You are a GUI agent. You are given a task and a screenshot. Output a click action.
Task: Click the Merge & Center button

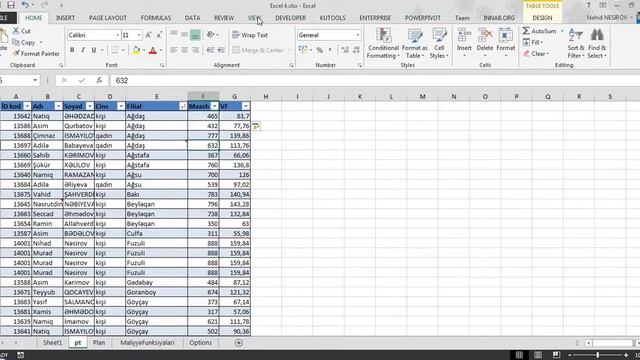click(258, 50)
